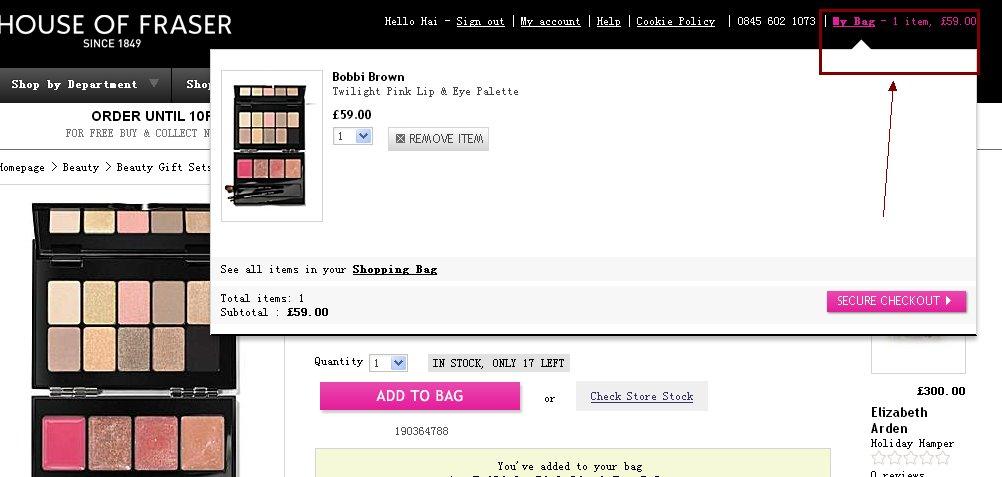Click the Sign out link
The width and height of the screenshot is (1002, 477).
click(x=481, y=21)
